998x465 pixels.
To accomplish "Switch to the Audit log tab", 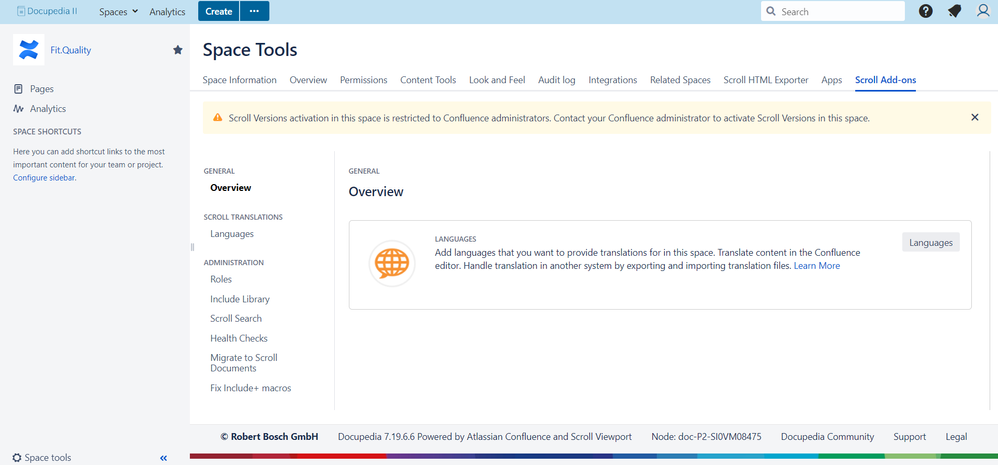I will click(x=556, y=80).
